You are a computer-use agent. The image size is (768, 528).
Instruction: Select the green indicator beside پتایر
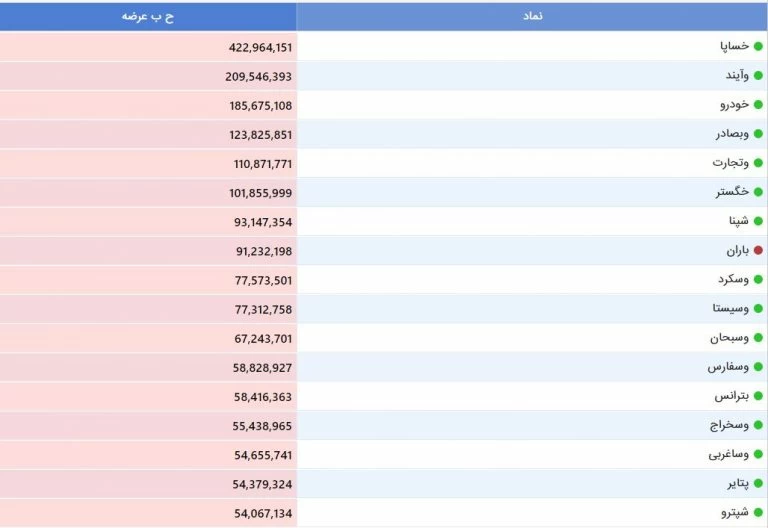758,484
